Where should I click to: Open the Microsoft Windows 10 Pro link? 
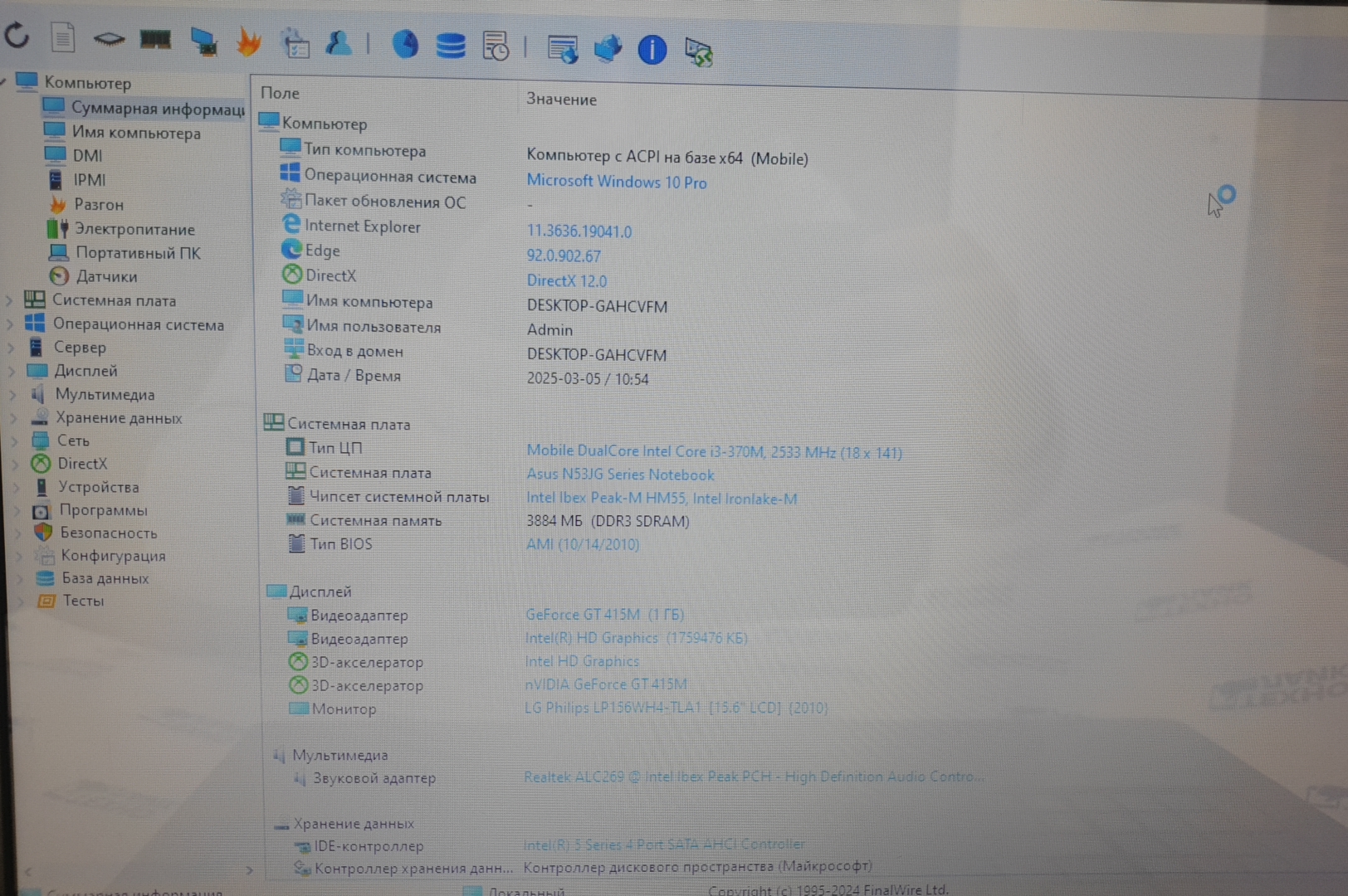617,182
